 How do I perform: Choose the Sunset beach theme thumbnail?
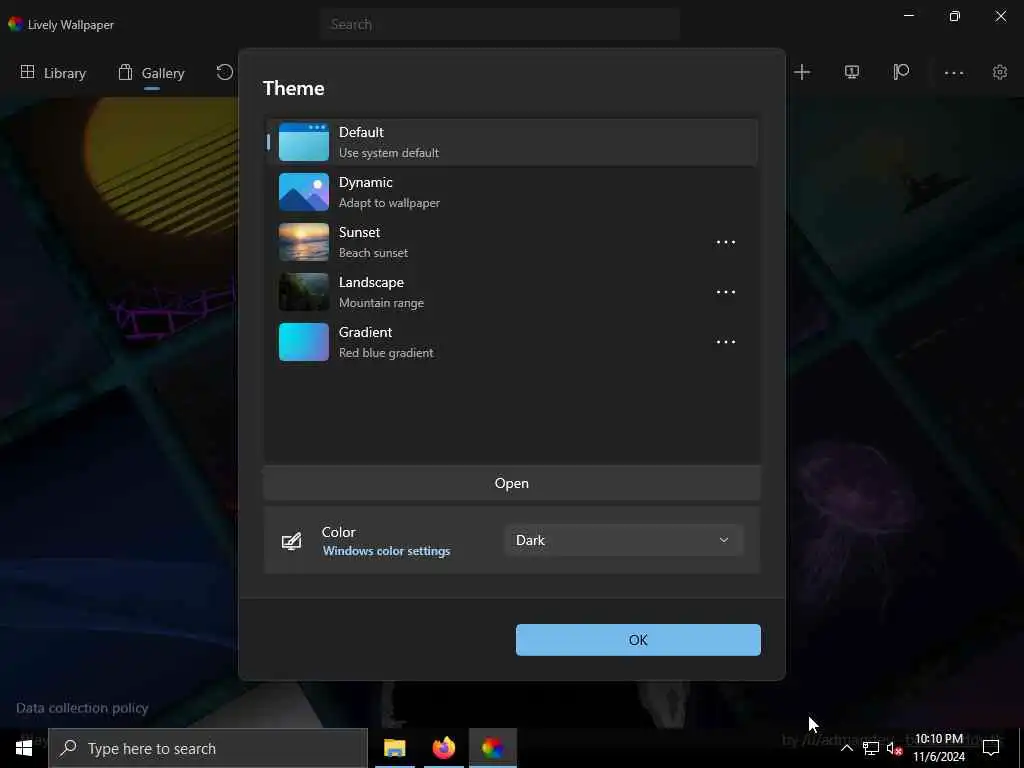coord(304,242)
